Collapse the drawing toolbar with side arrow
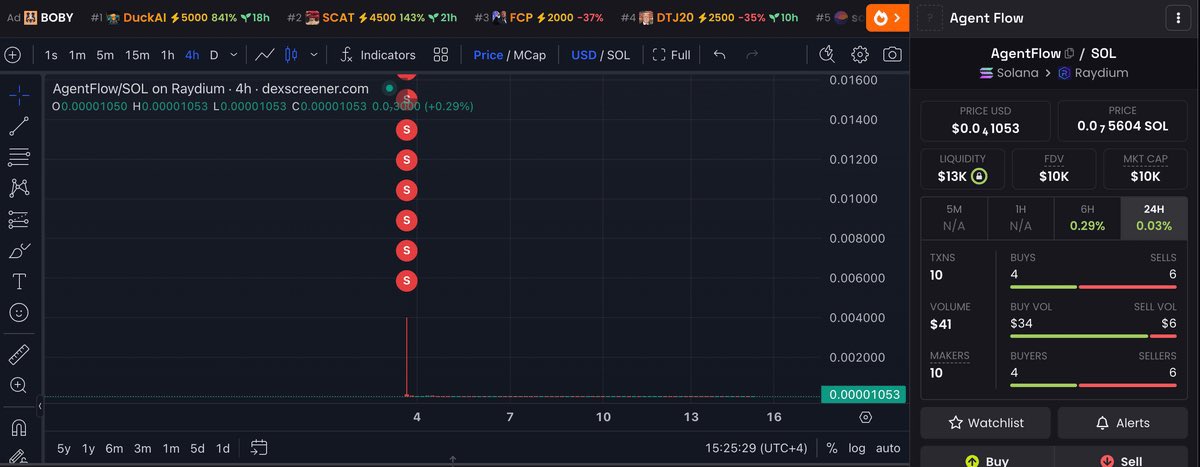Viewport: 1200px width, 467px height. (40, 407)
